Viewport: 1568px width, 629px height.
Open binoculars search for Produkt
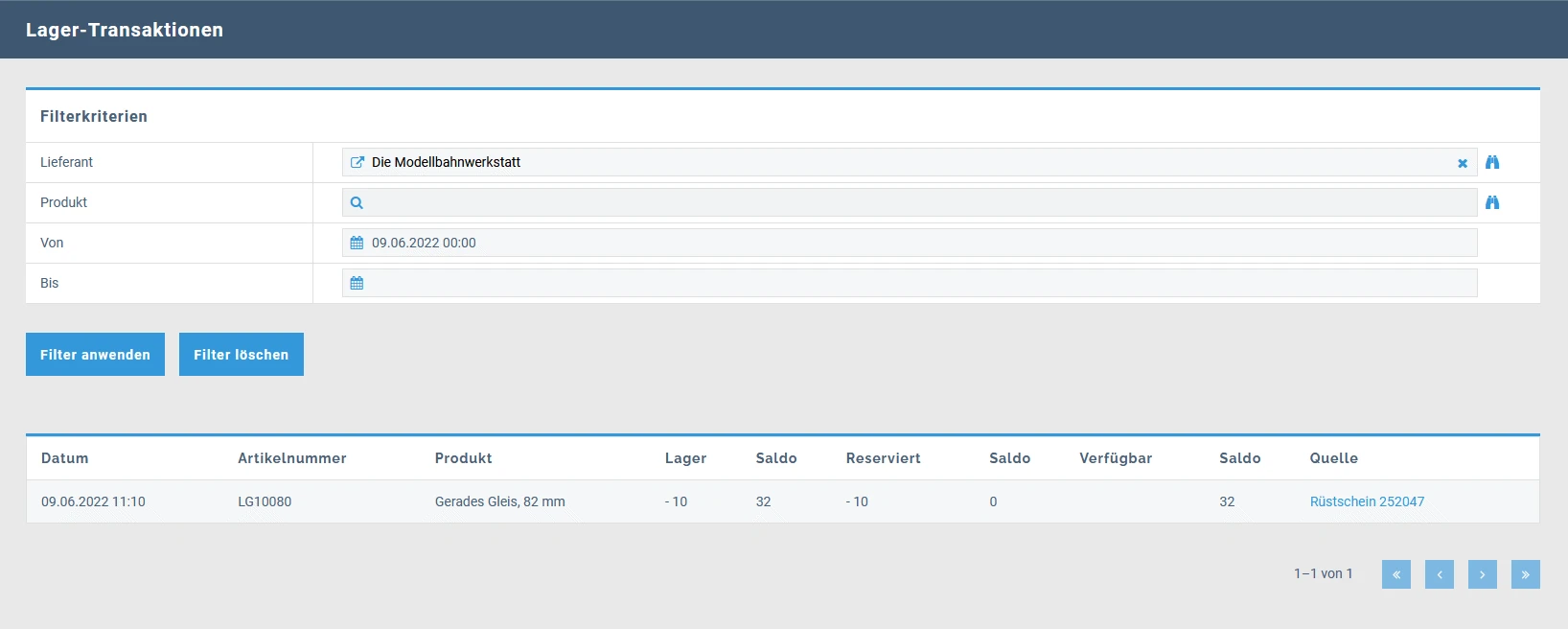[1492, 202]
